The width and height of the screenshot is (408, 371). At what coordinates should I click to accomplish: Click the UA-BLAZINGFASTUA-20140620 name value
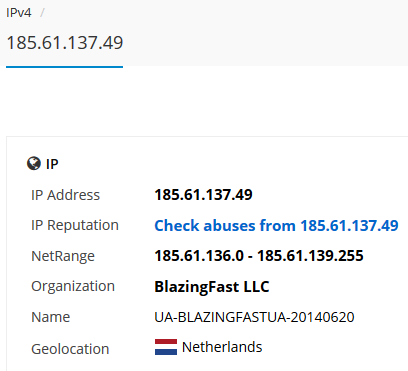[254, 317]
